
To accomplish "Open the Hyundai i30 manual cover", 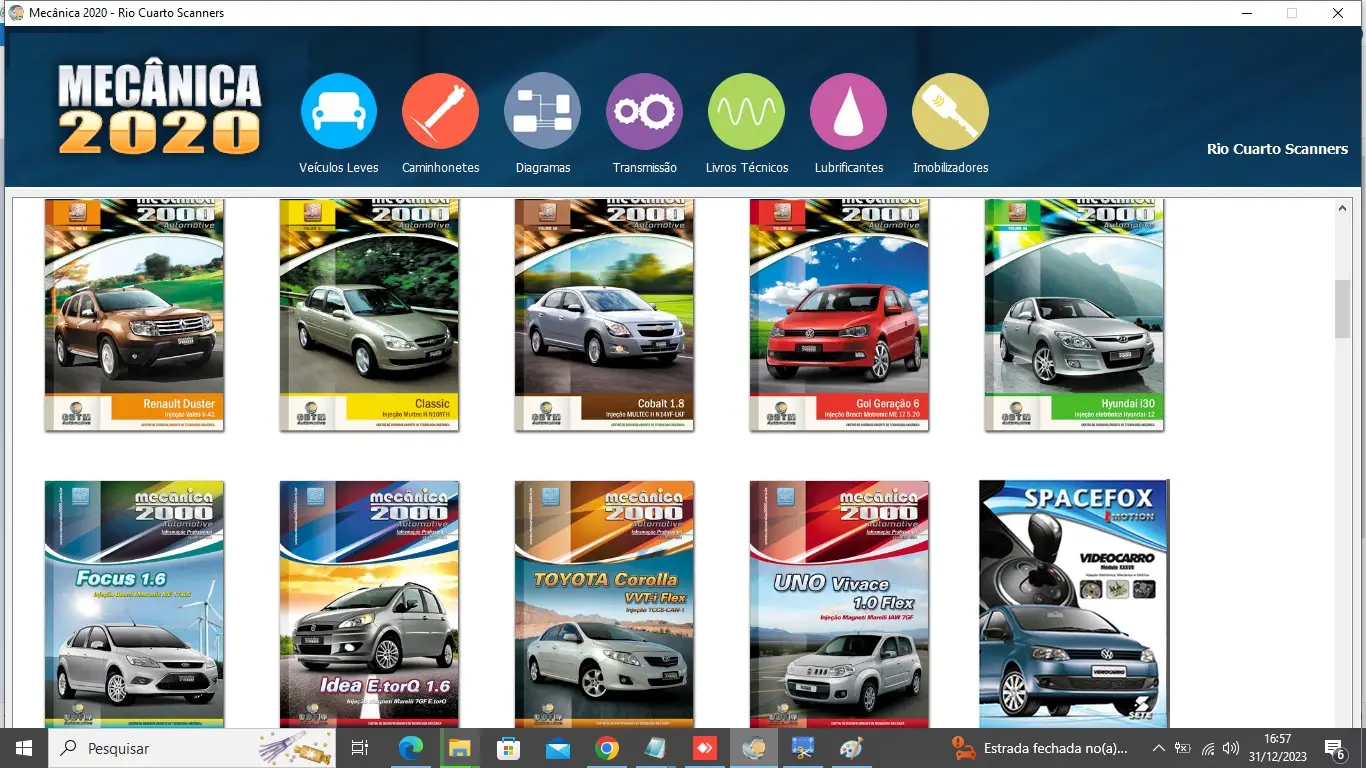I will [x=1074, y=315].
